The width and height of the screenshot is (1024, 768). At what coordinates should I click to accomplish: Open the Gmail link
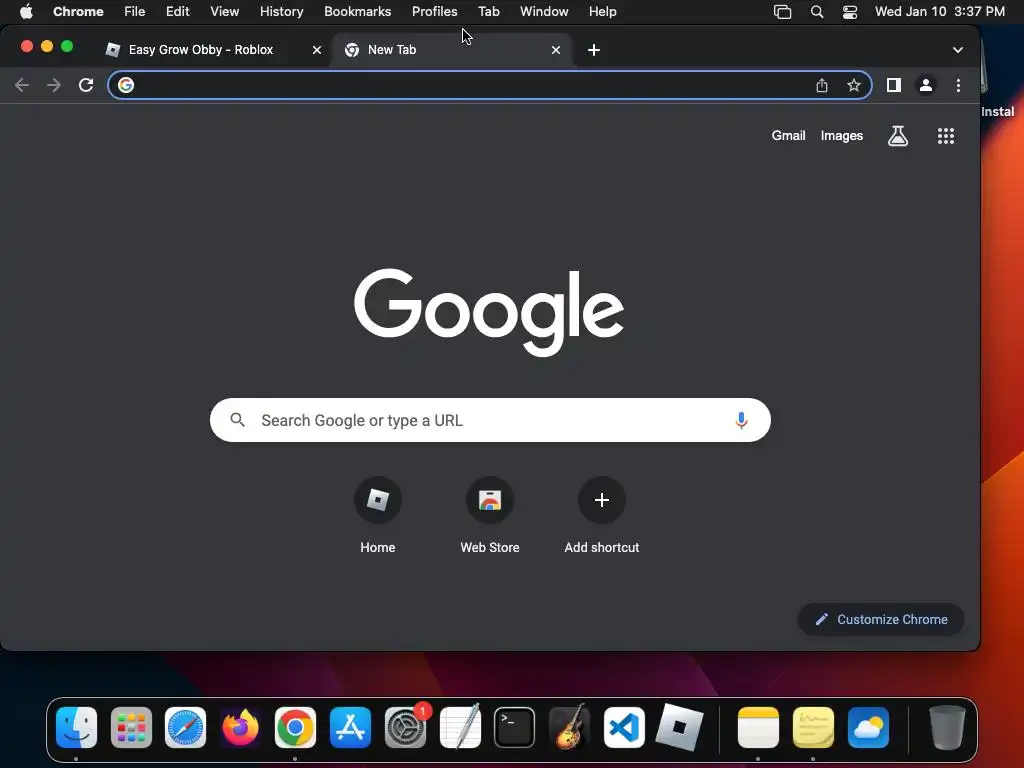[x=788, y=136]
